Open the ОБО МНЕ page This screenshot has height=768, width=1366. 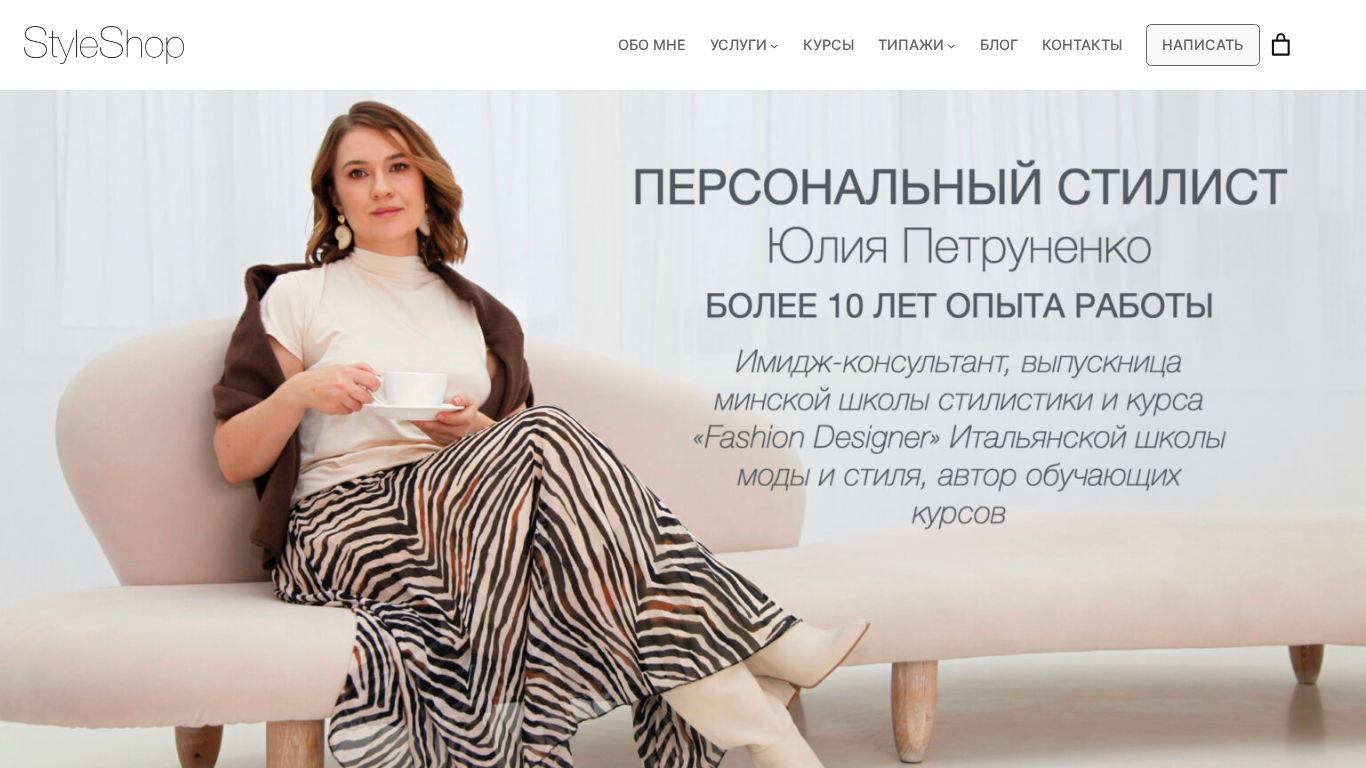[x=652, y=45]
